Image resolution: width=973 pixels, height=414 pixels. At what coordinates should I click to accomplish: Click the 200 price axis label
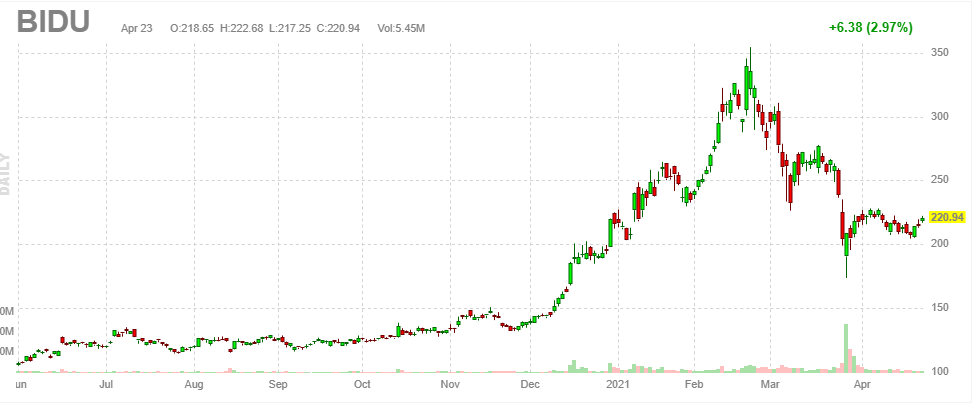tap(939, 244)
